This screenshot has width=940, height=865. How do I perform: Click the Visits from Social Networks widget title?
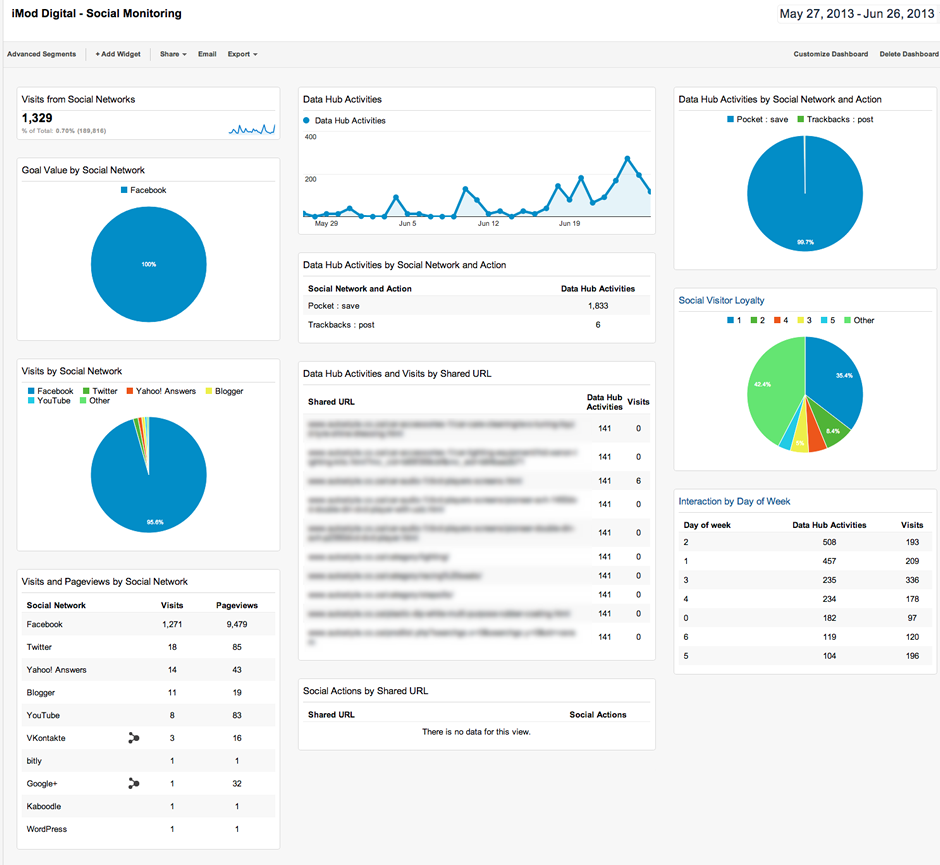(x=79, y=100)
